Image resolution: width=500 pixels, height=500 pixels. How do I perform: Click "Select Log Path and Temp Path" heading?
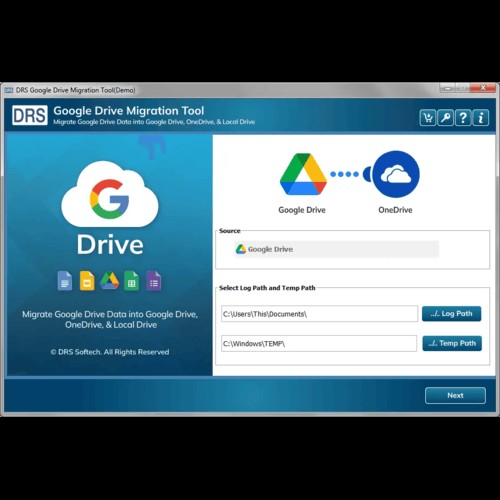click(x=267, y=288)
